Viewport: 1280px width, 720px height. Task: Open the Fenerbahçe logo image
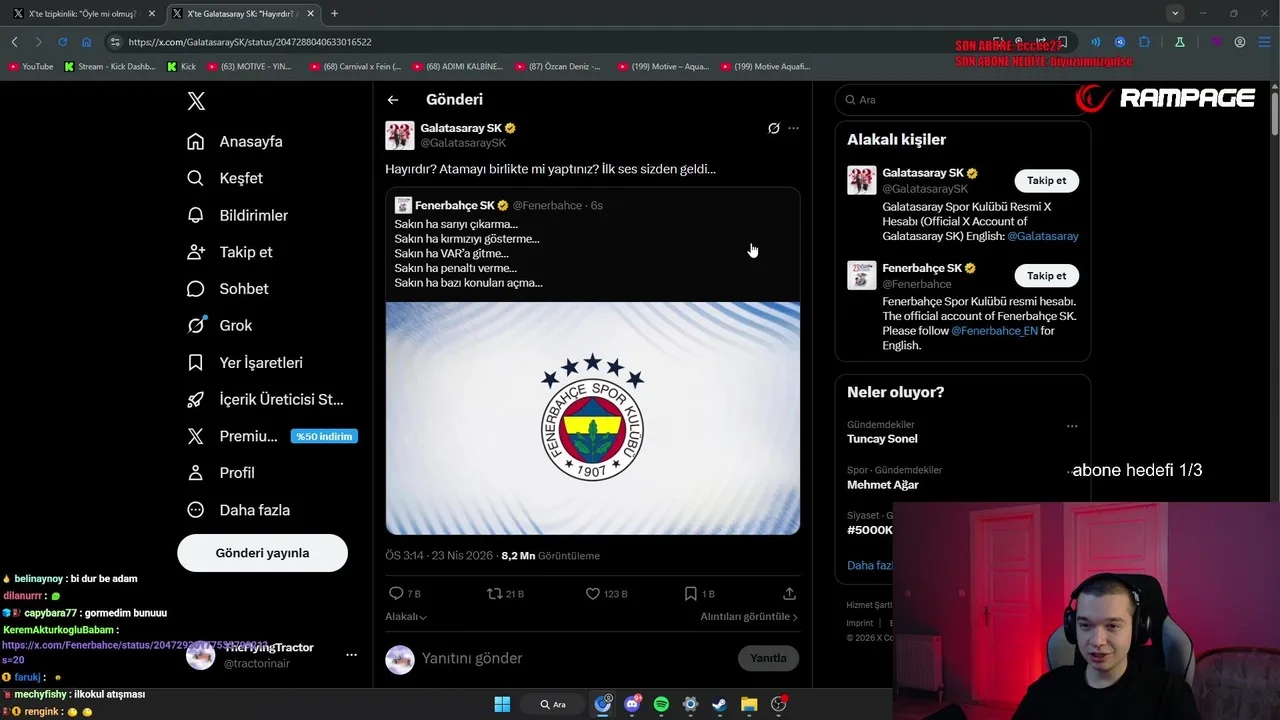point(592,418)
